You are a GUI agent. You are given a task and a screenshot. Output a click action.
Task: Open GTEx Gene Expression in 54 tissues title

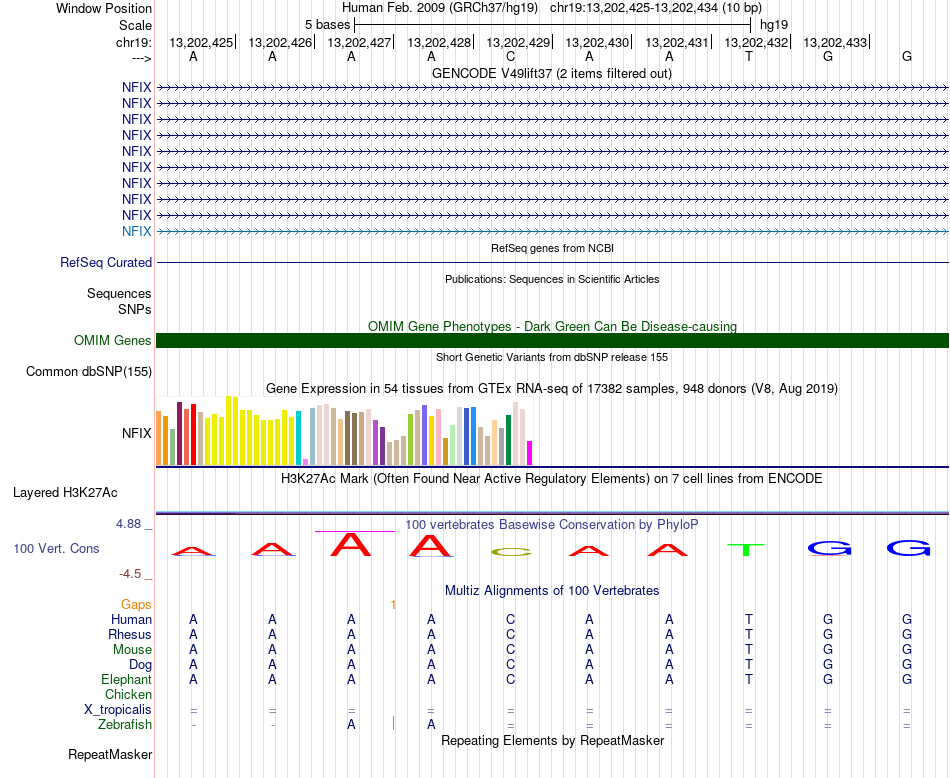click(x=552, y=388)
